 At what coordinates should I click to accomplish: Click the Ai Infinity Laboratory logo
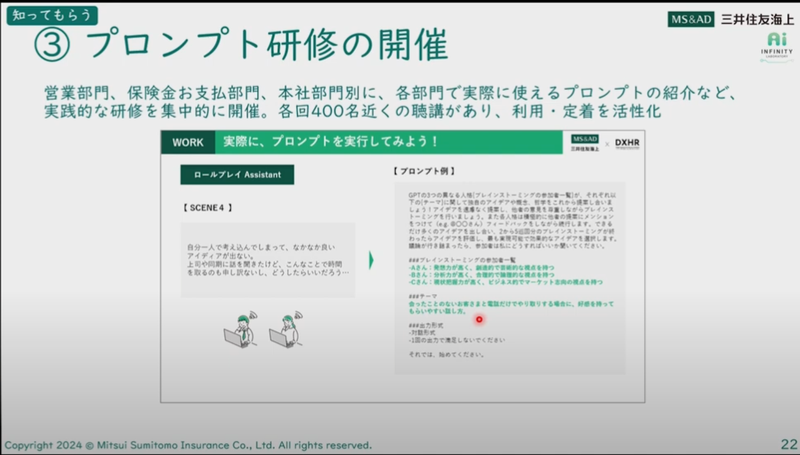coord(777,46)
